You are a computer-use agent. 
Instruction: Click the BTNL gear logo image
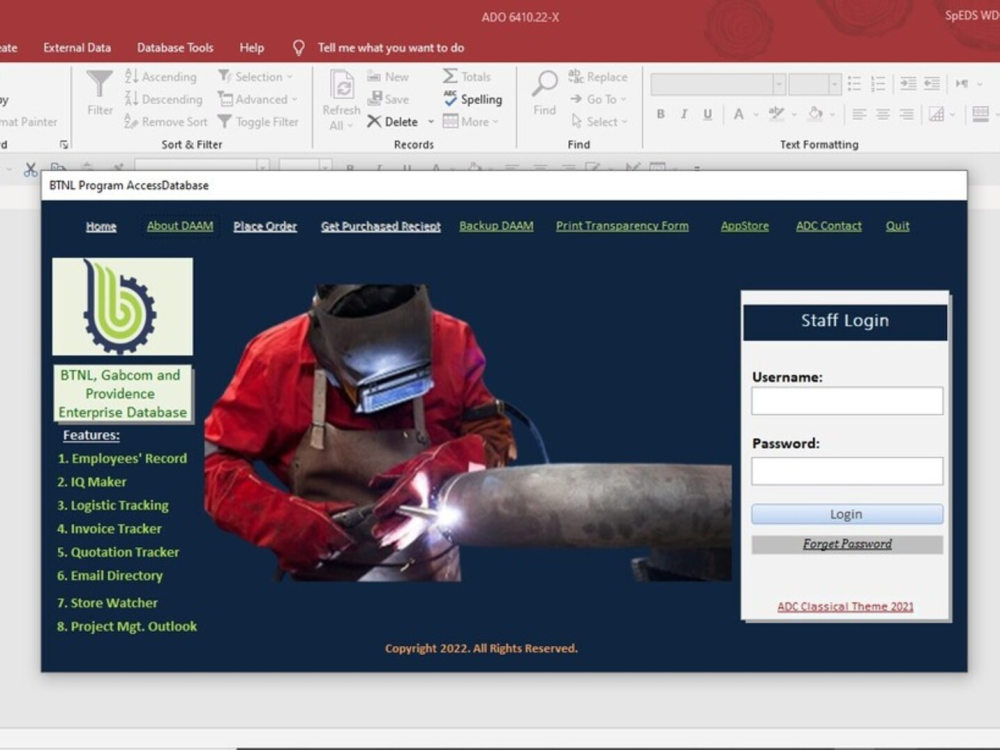[x=122, y=307]
